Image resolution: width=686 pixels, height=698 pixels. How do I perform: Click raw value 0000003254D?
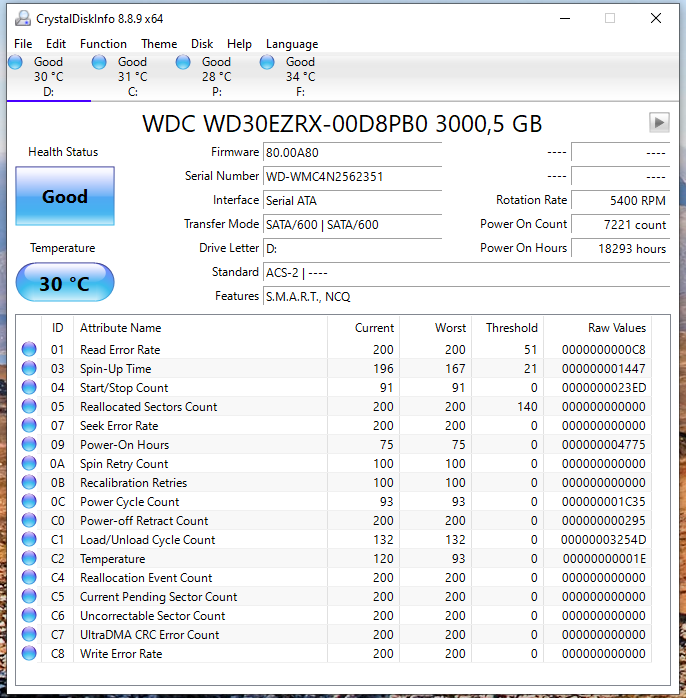pos(603,540)
